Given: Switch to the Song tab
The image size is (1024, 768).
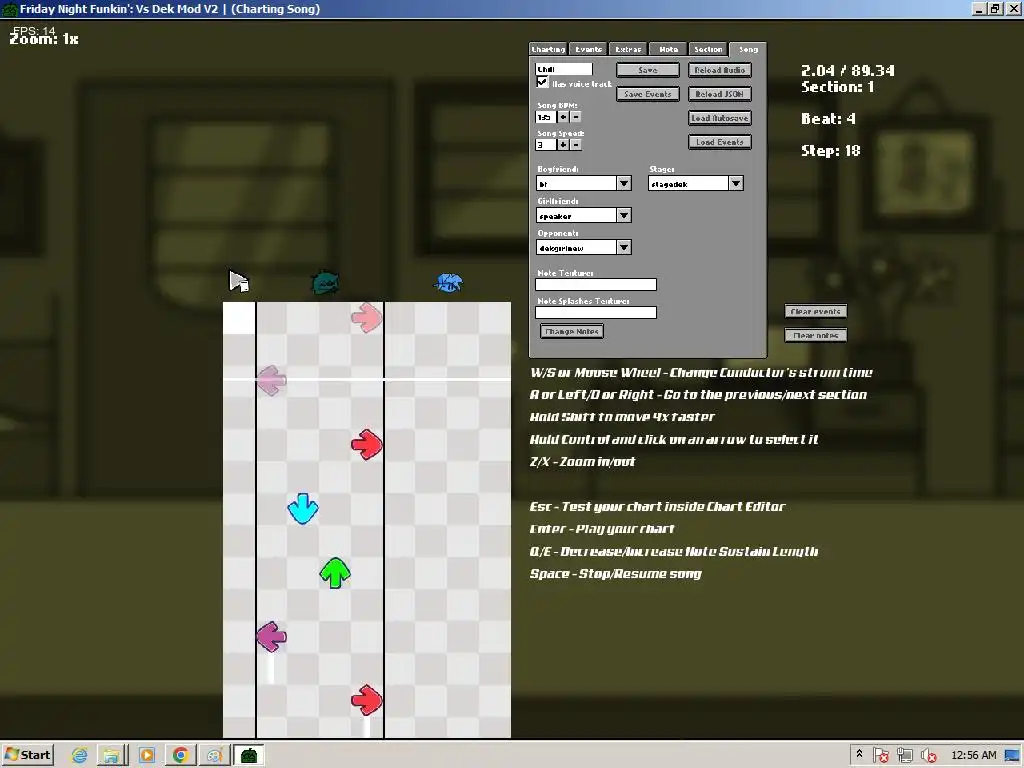Looking at the screenshot, I should click(x=748, y=49).
